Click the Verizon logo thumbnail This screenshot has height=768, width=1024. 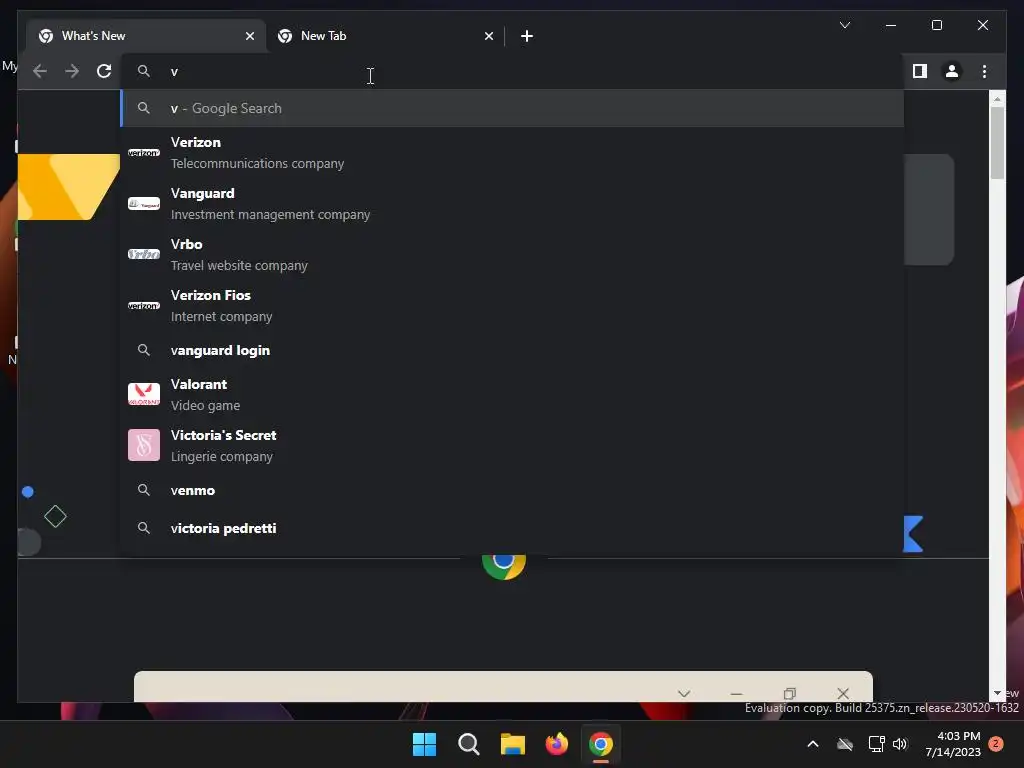(x=144, y=153)
